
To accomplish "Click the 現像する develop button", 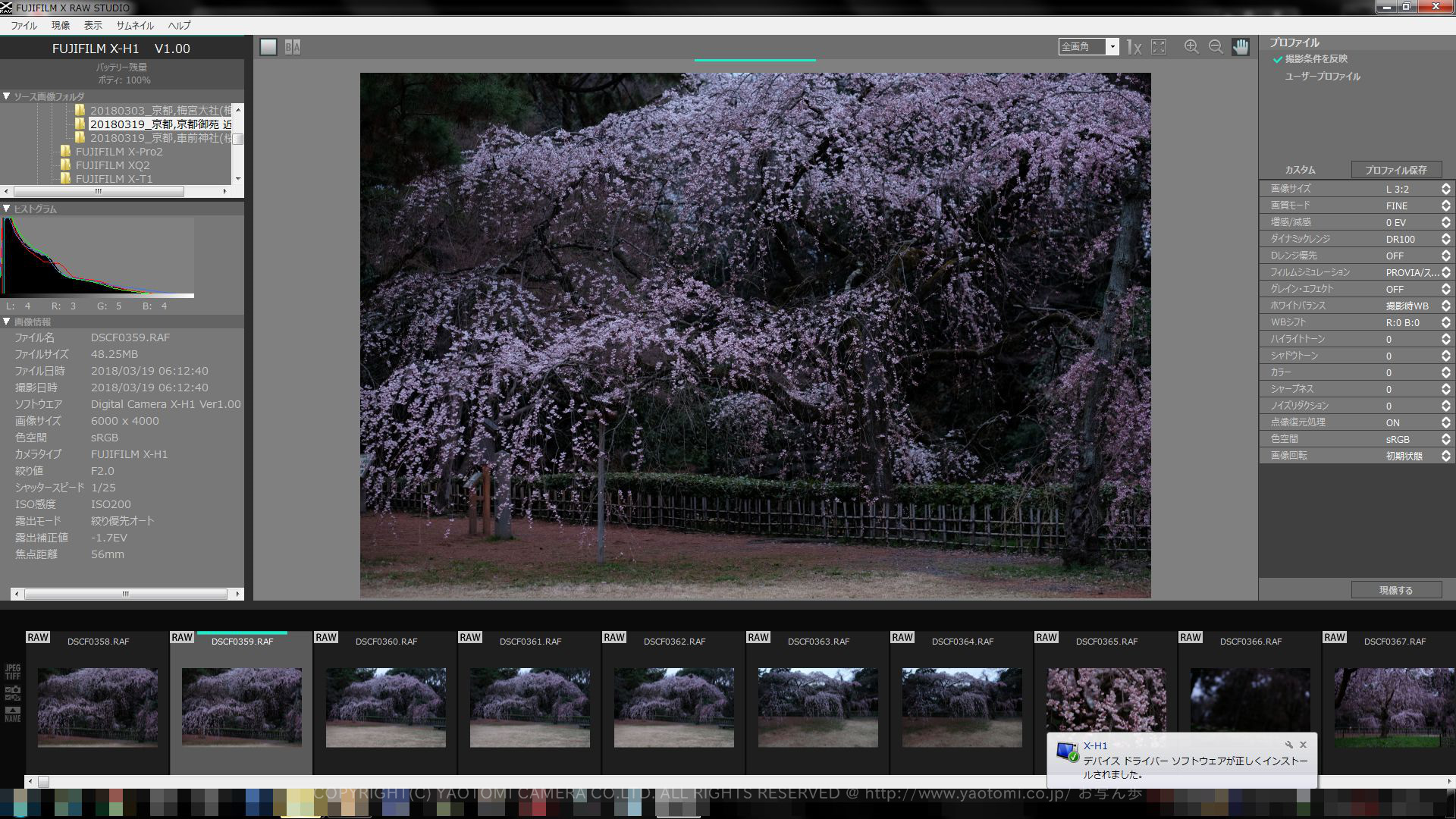I will click(x=1396, y=590).
